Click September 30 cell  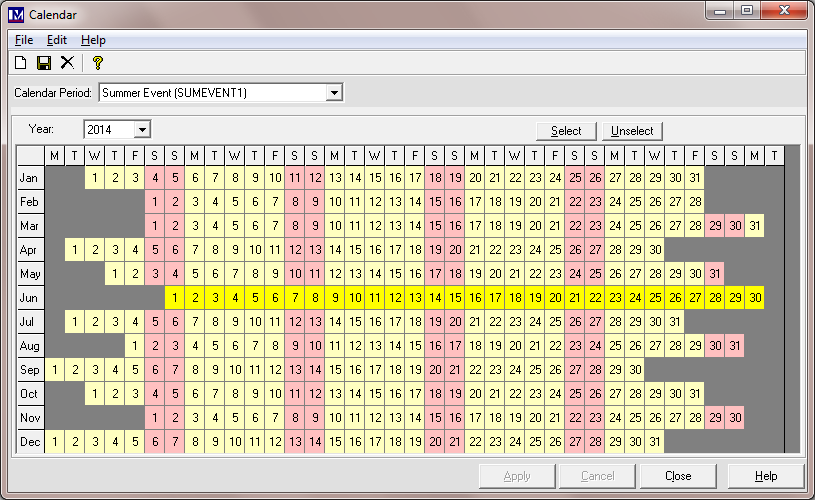pos(635,370)
